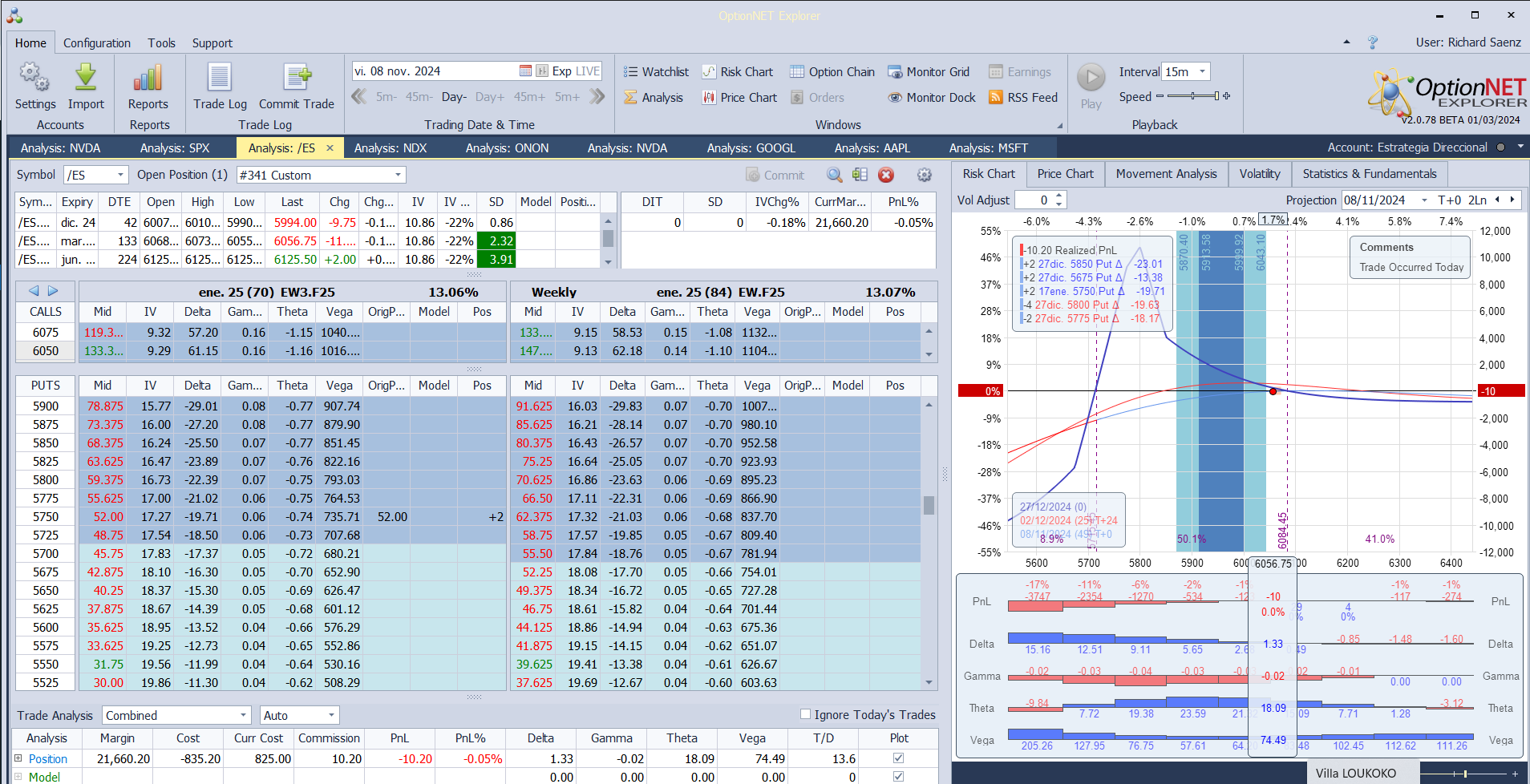Image resolution: width=1530 pixels, height=784 pixels.
Task: Switch to the Analysis: SPX tab
Action: 175,148
